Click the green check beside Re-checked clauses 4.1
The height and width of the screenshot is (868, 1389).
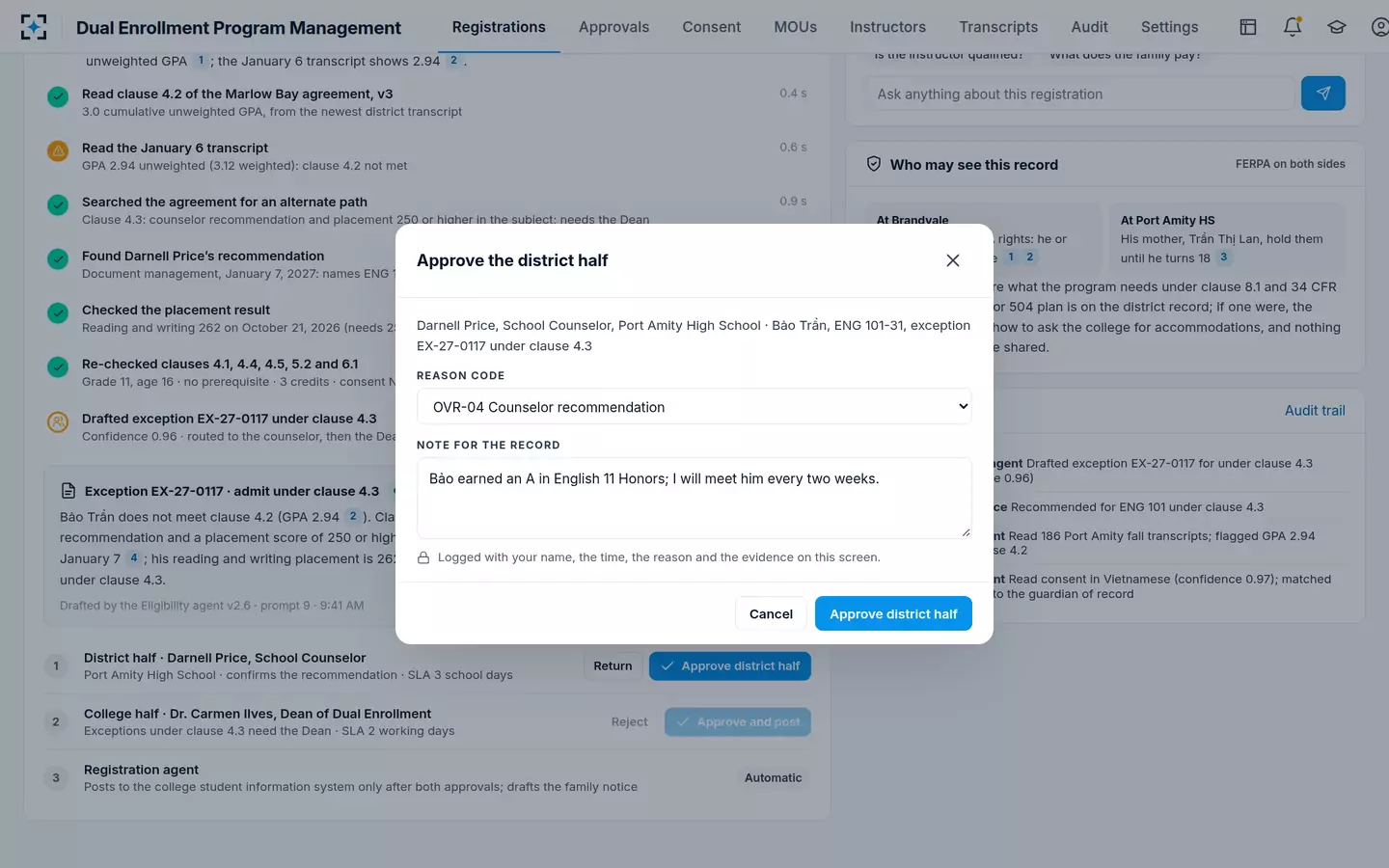pyautogui.click(x=58, y=366)
